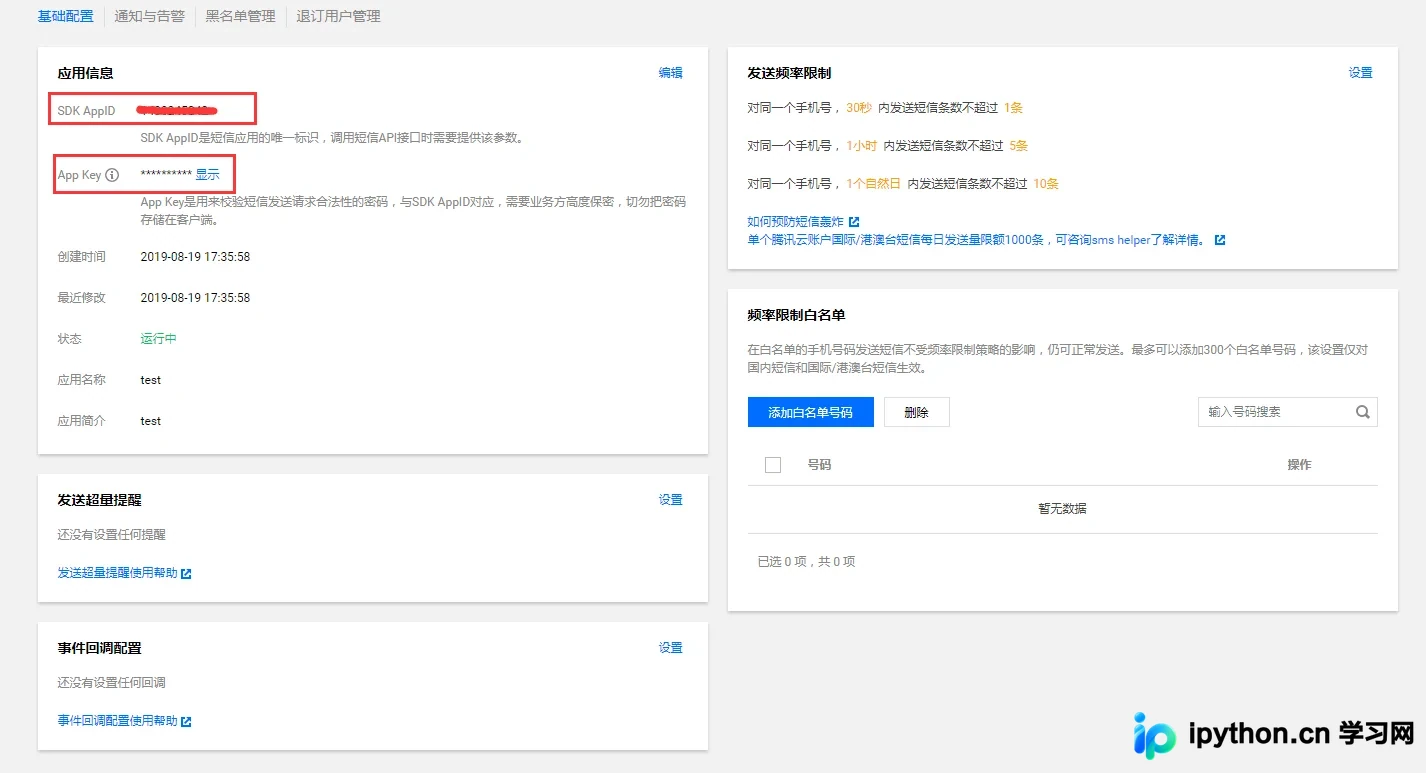Open the 如何预防短信轰炸 help link
Viewport: 1426px width, 773px height.
796,222
